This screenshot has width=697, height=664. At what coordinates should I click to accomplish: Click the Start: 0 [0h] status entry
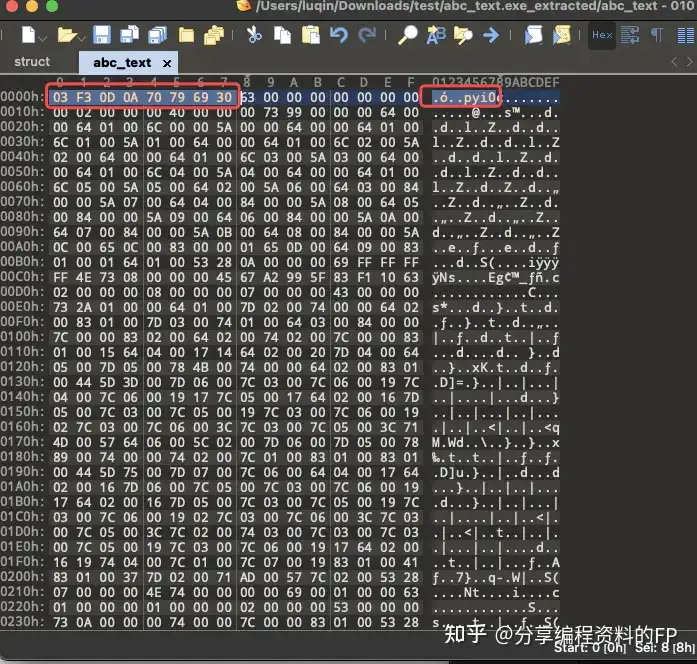click(x=590, y=648)
